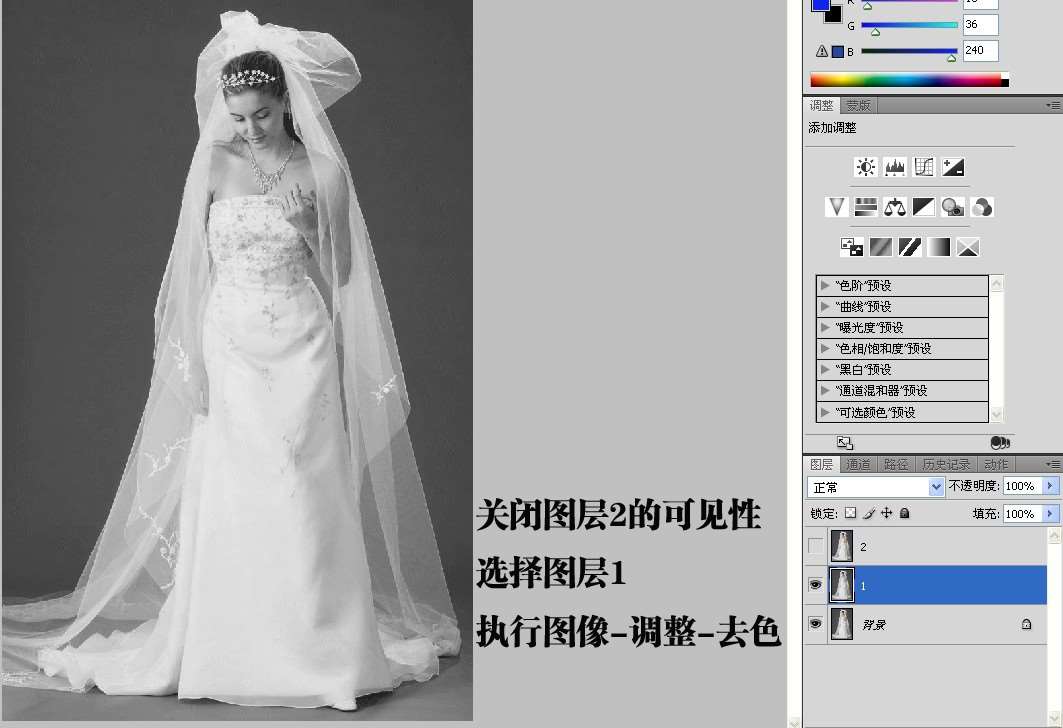
Task: Click the lock all icon in Layers panel
Action: [x=904, y=513]
